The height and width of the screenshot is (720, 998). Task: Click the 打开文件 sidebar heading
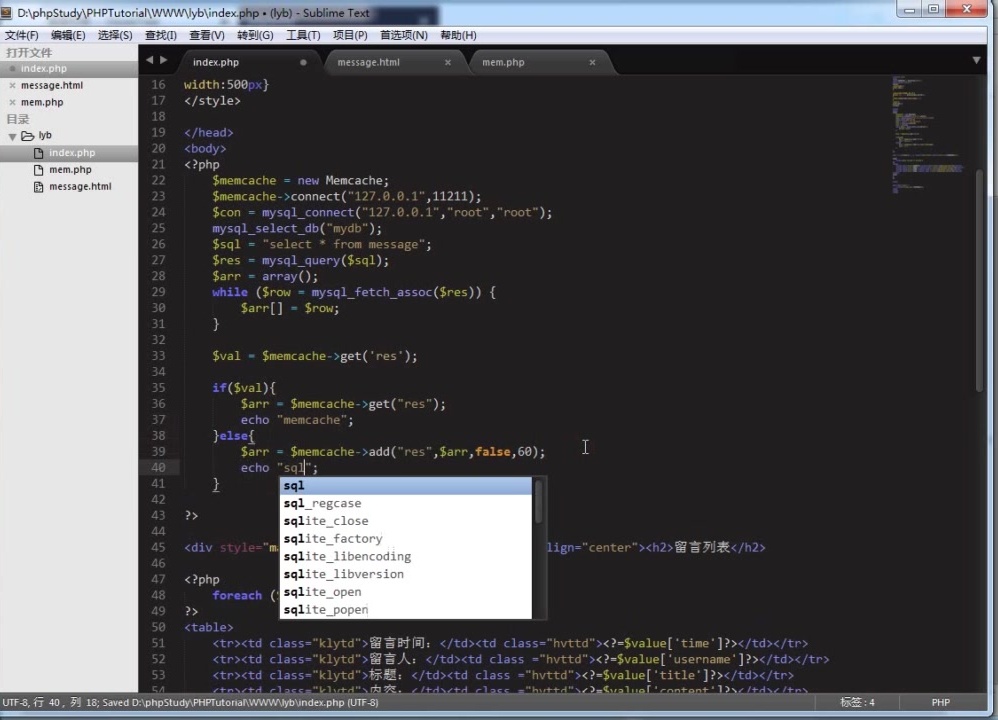29,53
